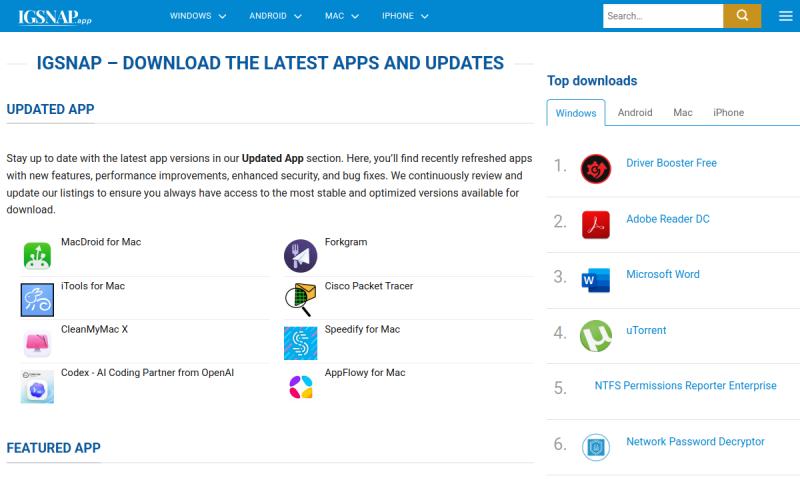This screenshot has height=480, width=800.
Task: Click the NTFS Permissions Reporter Enterprise link
Action: coord(685,386)
